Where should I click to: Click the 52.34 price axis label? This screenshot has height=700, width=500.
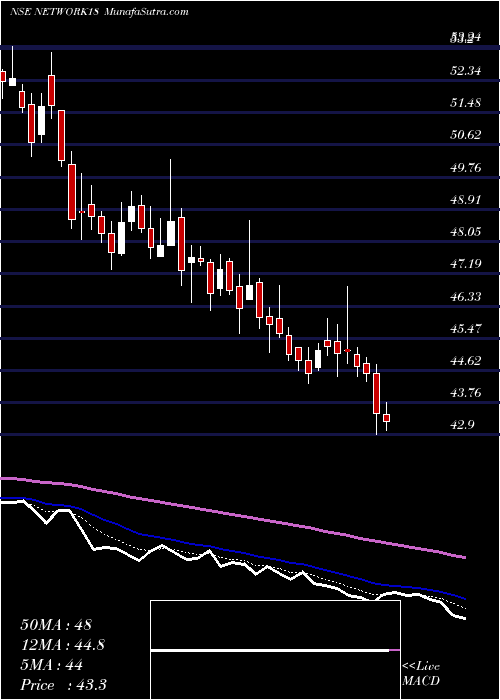coord(466,70)
